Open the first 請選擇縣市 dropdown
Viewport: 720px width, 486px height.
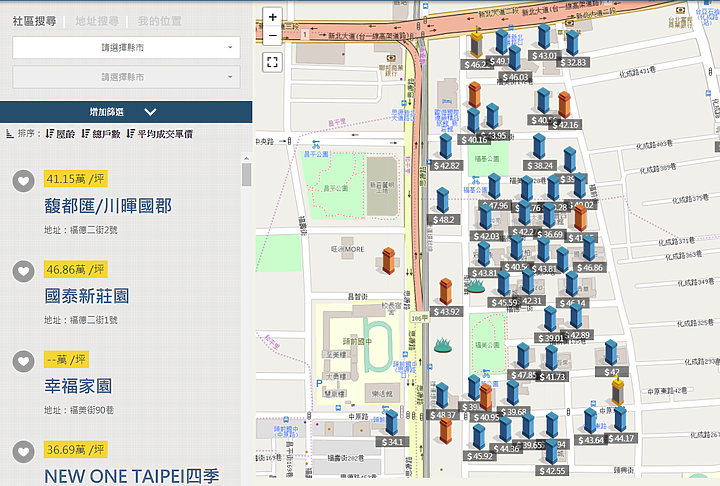(126, 47)
